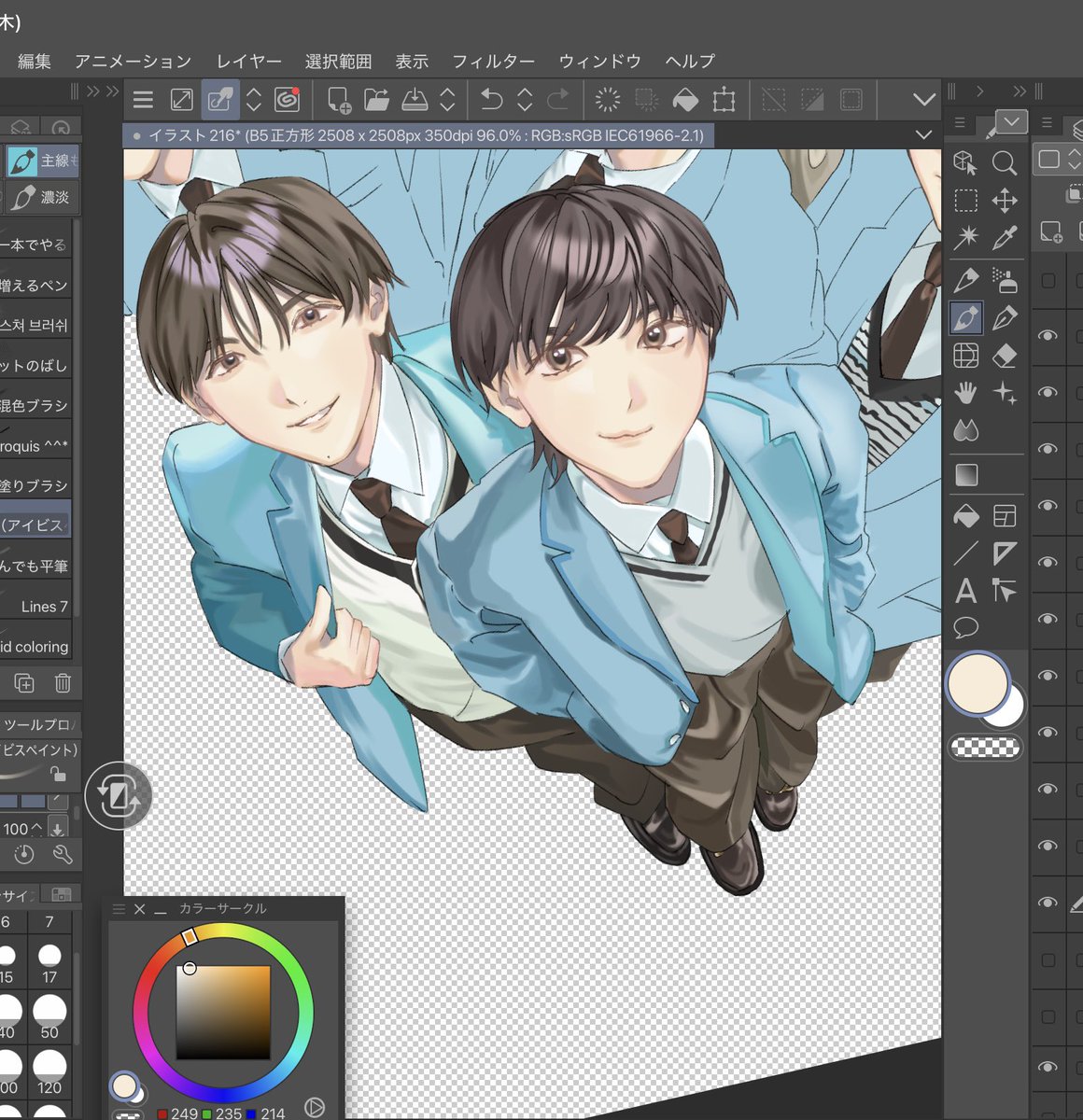Screen dimensions: 1083x1120
Task: Click the New layer icon in Layer panel
Action: tap(1051, 231)
